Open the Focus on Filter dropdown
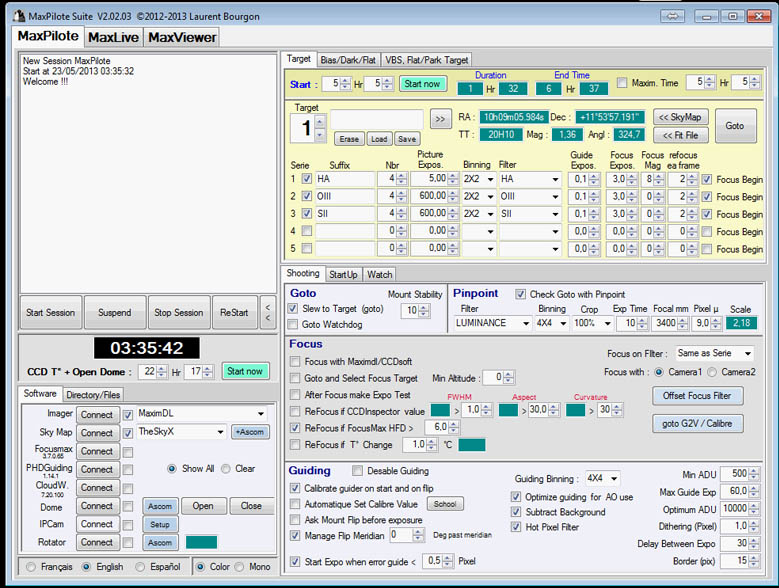The image size is (779, 588). point(714,353)
